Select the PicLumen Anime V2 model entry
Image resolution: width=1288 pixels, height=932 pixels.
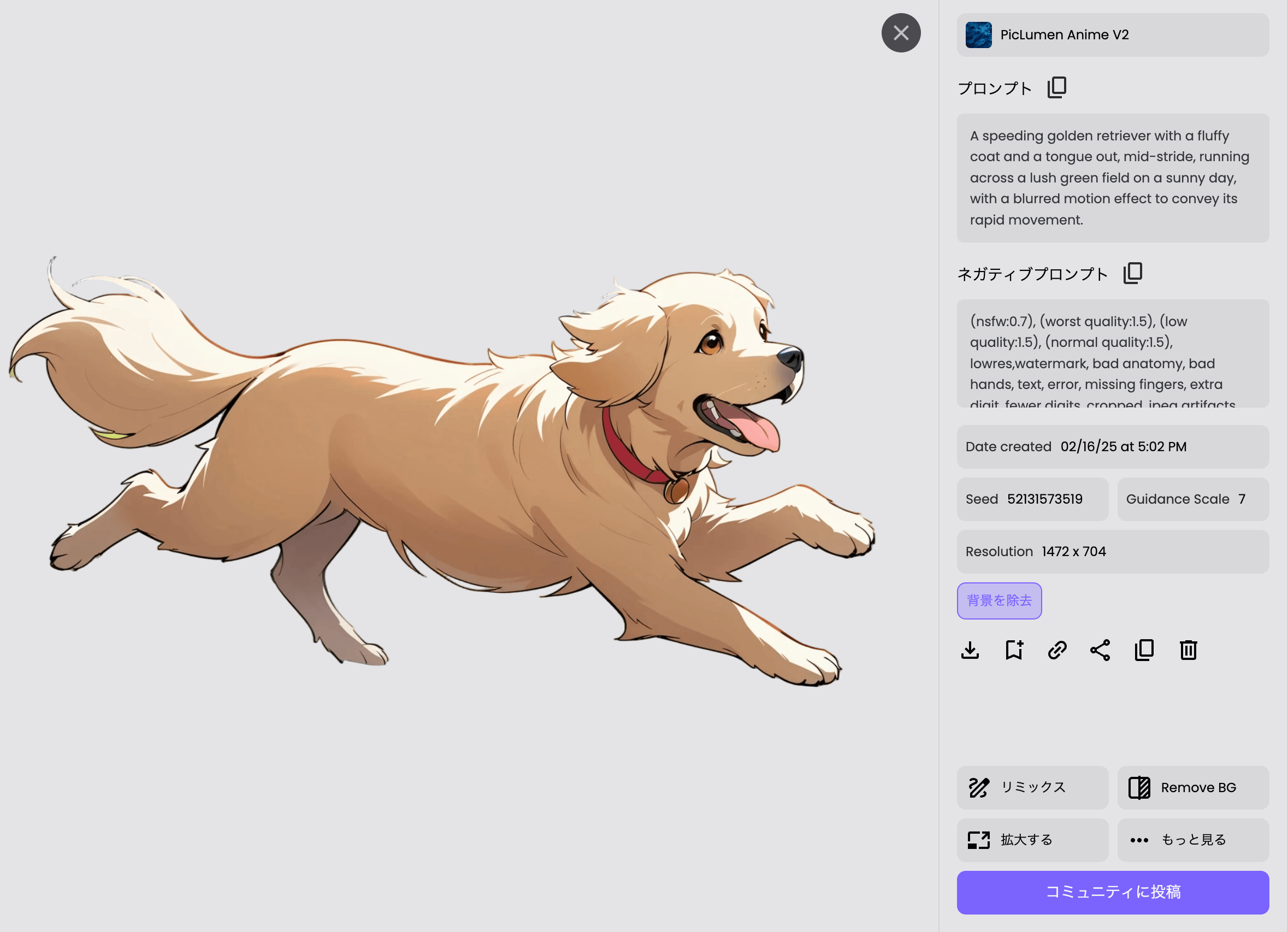1113,34
